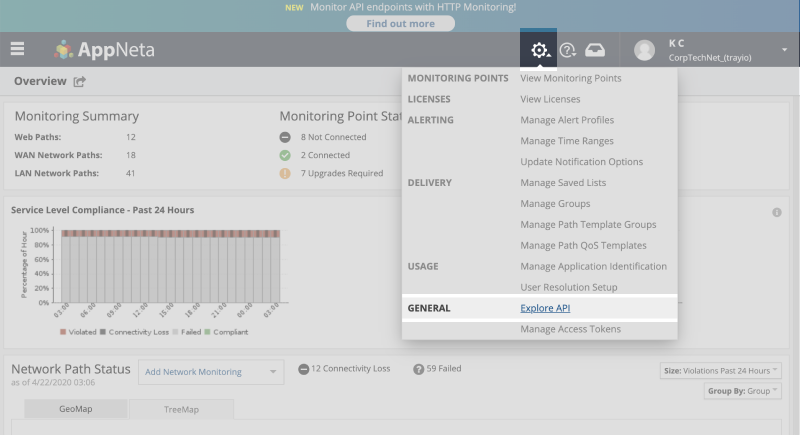The width and height of the screenshot is (800, 435).
Task: Click the user avatar icon
Action: pos(645,50)
